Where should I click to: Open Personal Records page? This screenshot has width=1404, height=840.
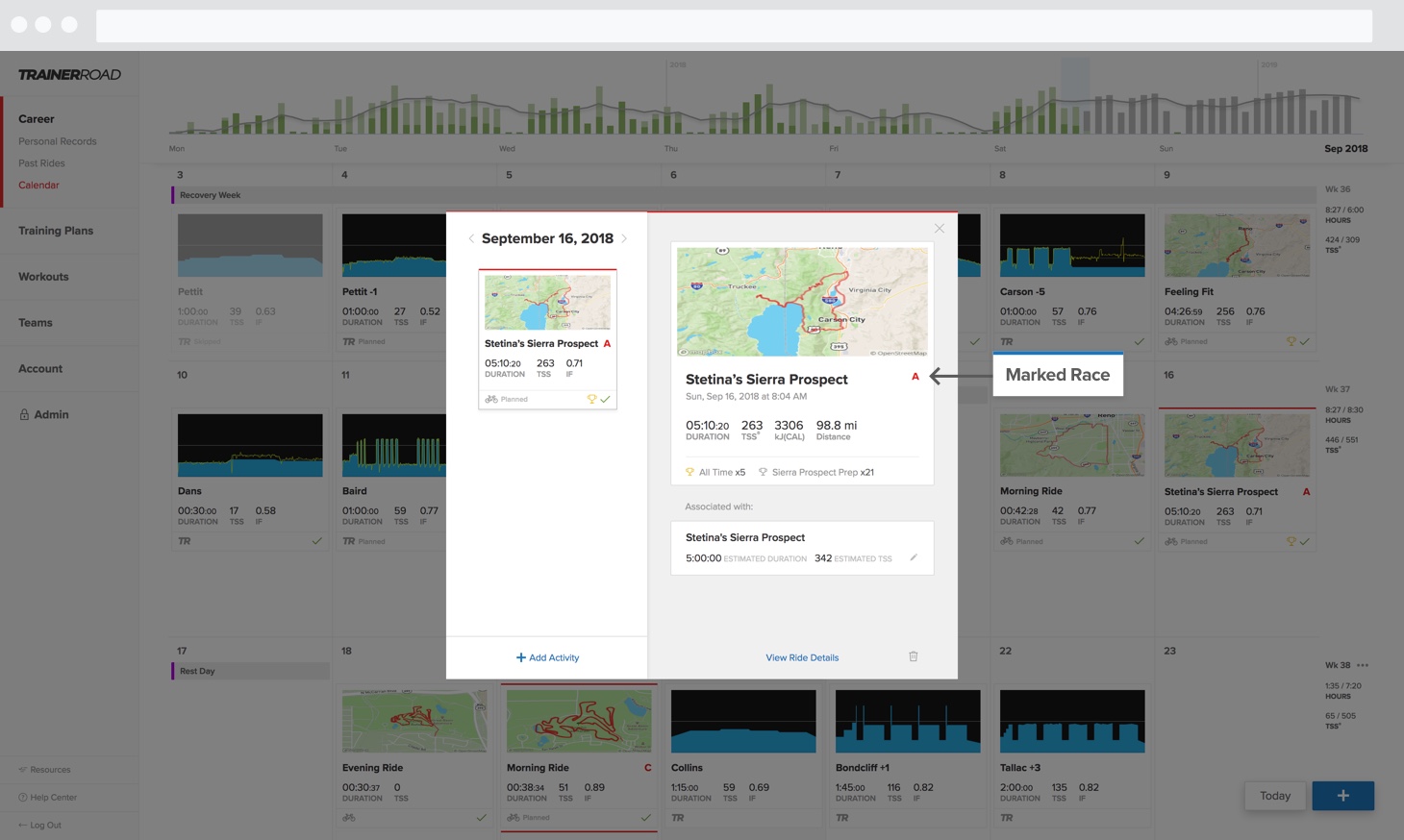[58, 141]
